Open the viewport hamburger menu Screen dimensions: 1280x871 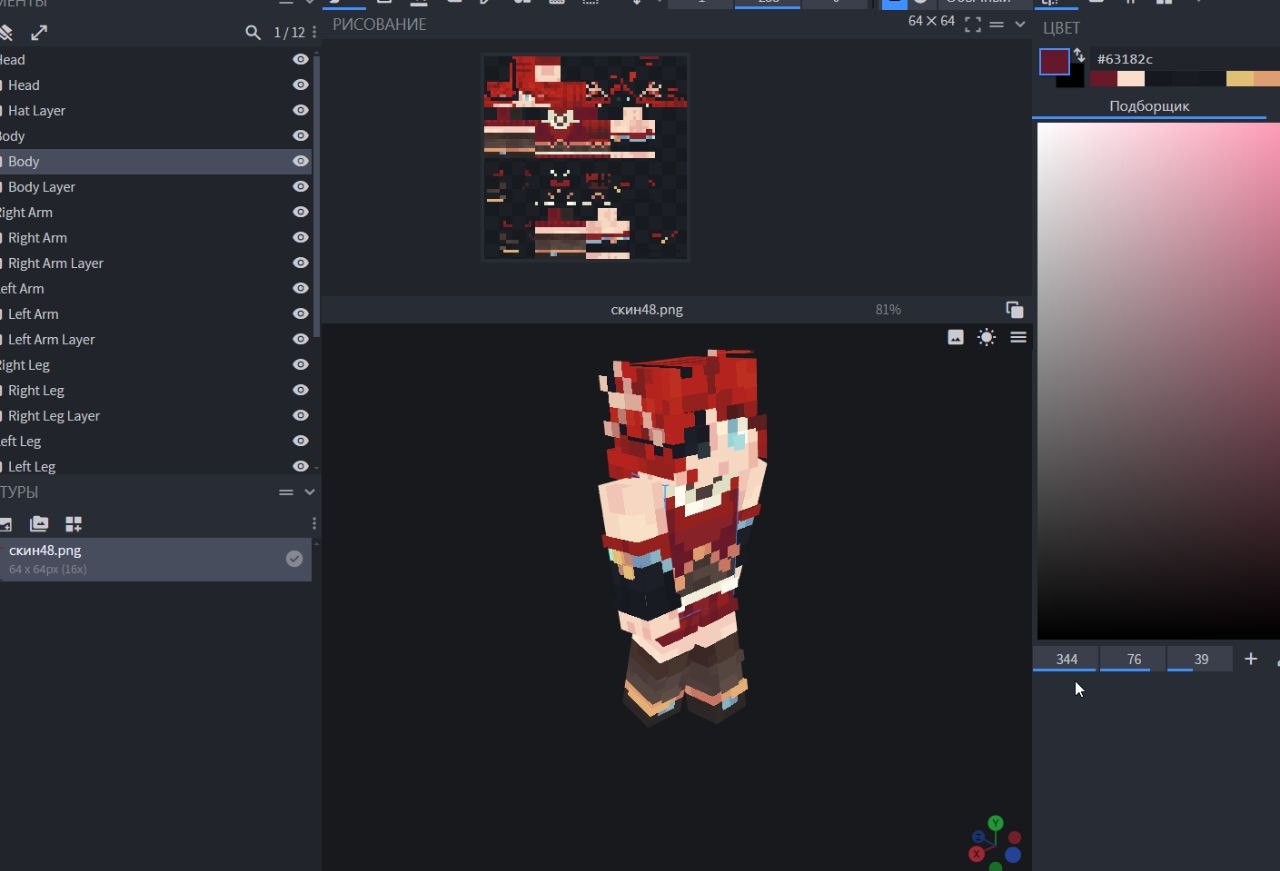(1018, 338)
